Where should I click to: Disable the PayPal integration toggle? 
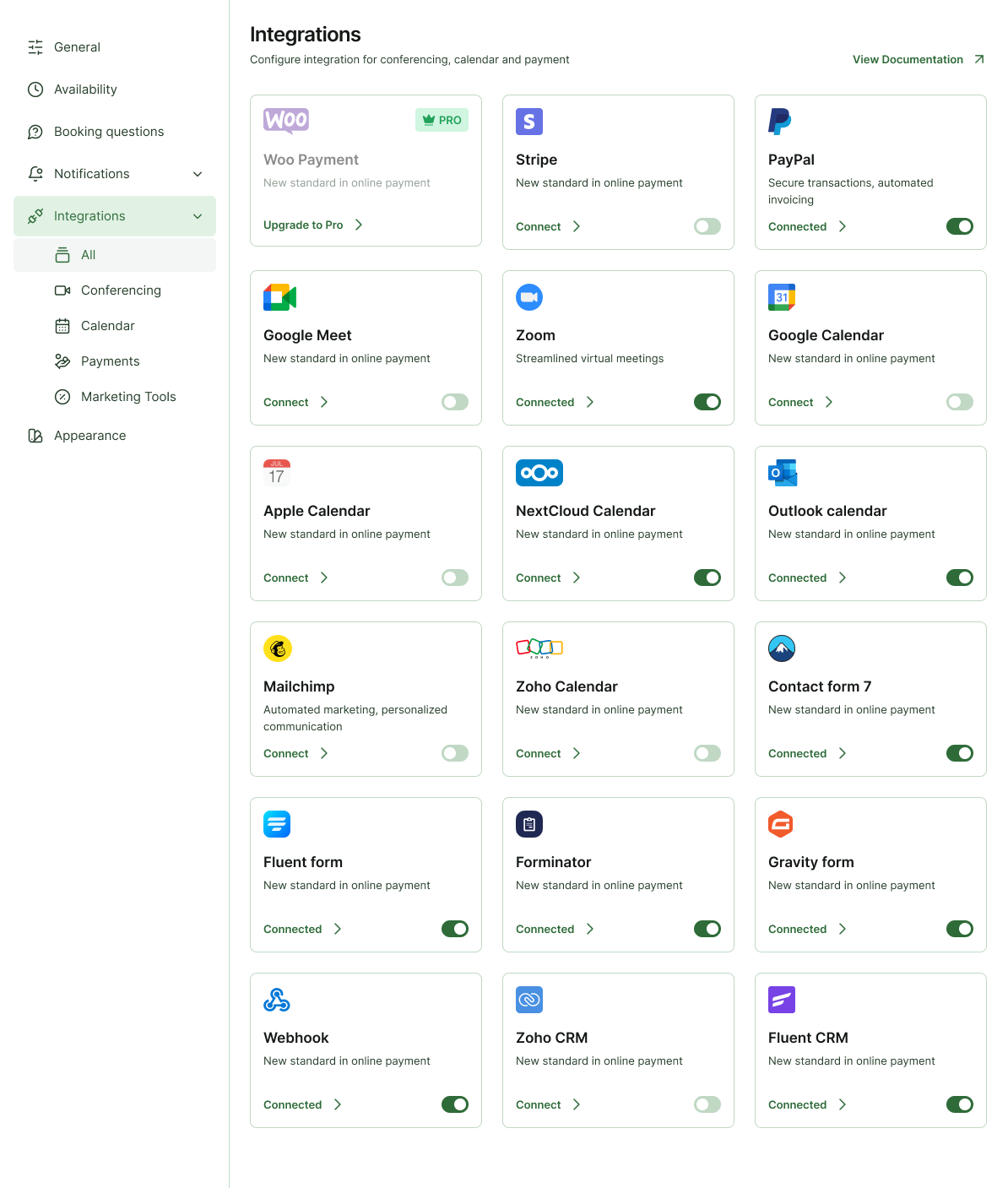click(960, 226)
